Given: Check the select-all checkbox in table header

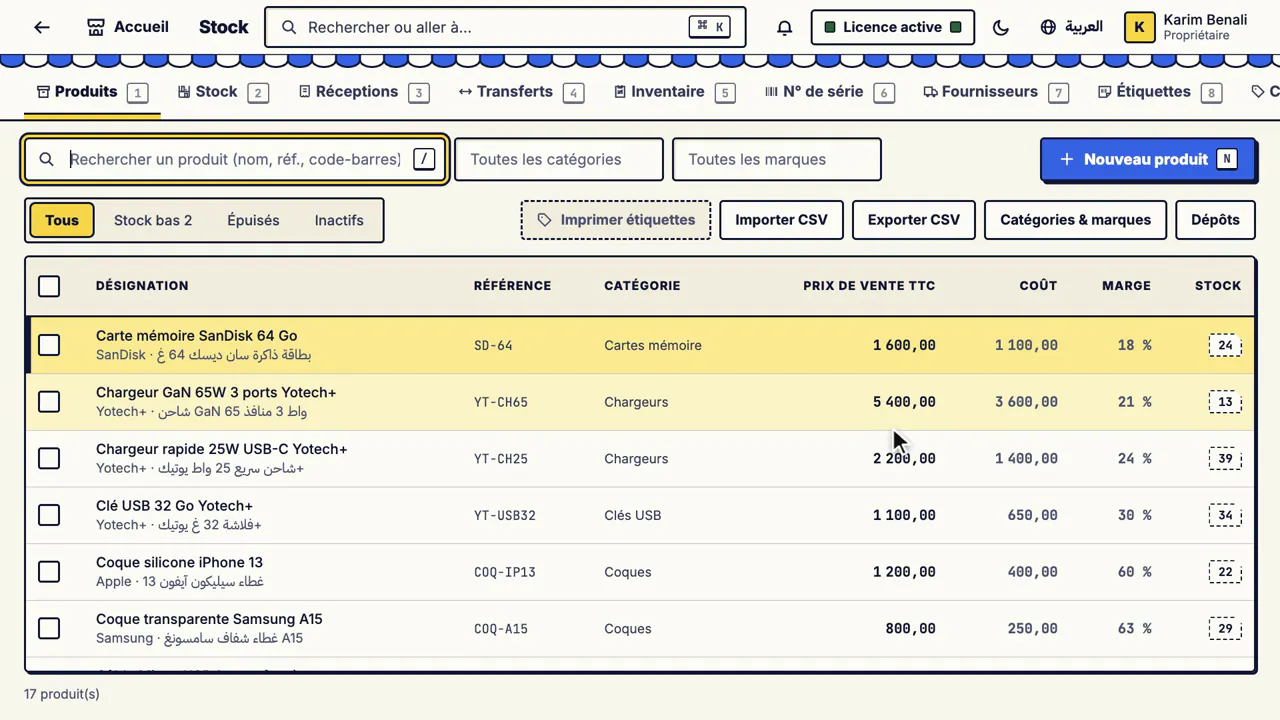Looking at the screenshot, I should point(49,286).
